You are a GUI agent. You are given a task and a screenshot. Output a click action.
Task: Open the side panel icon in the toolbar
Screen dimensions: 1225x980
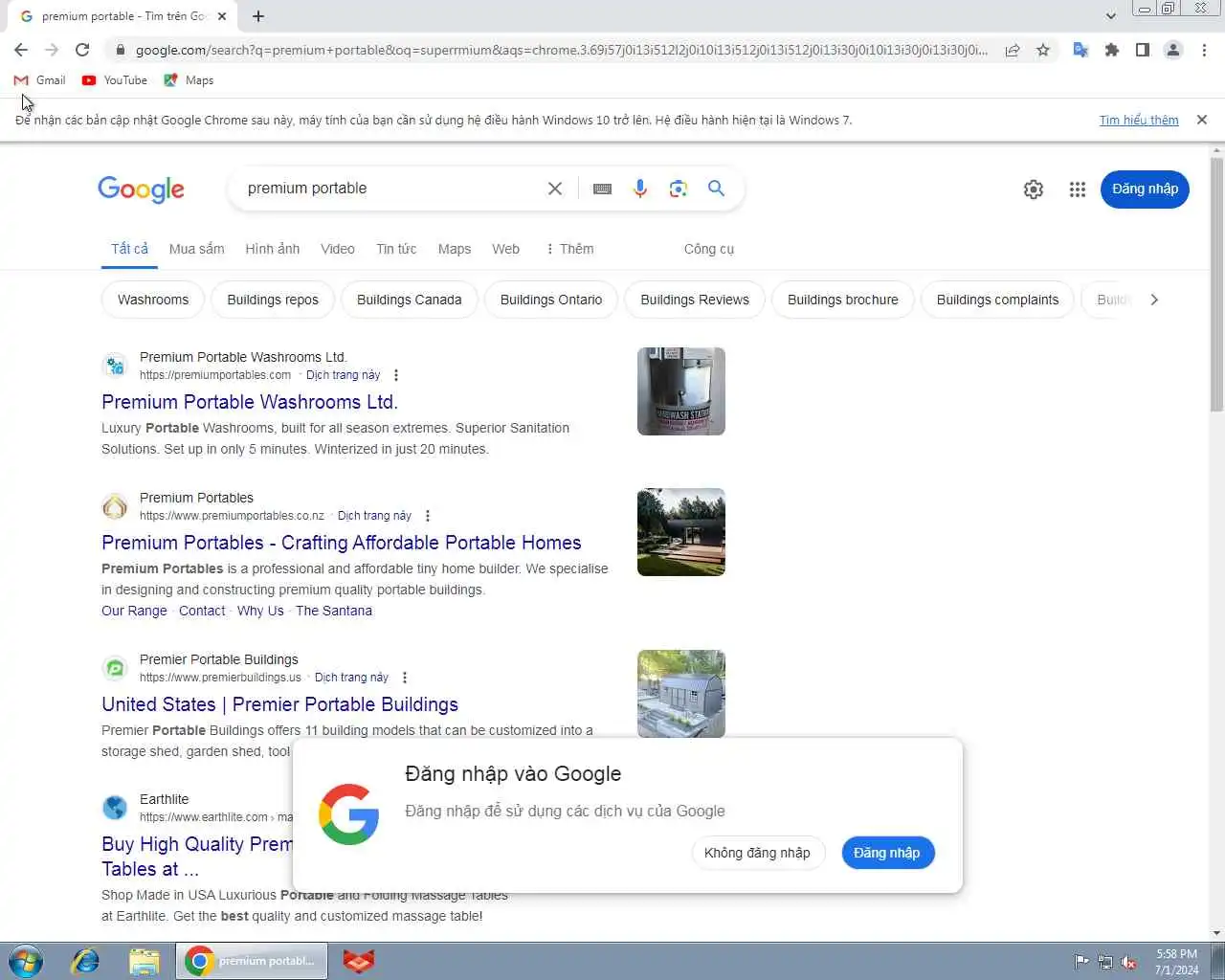(1142, 50)
